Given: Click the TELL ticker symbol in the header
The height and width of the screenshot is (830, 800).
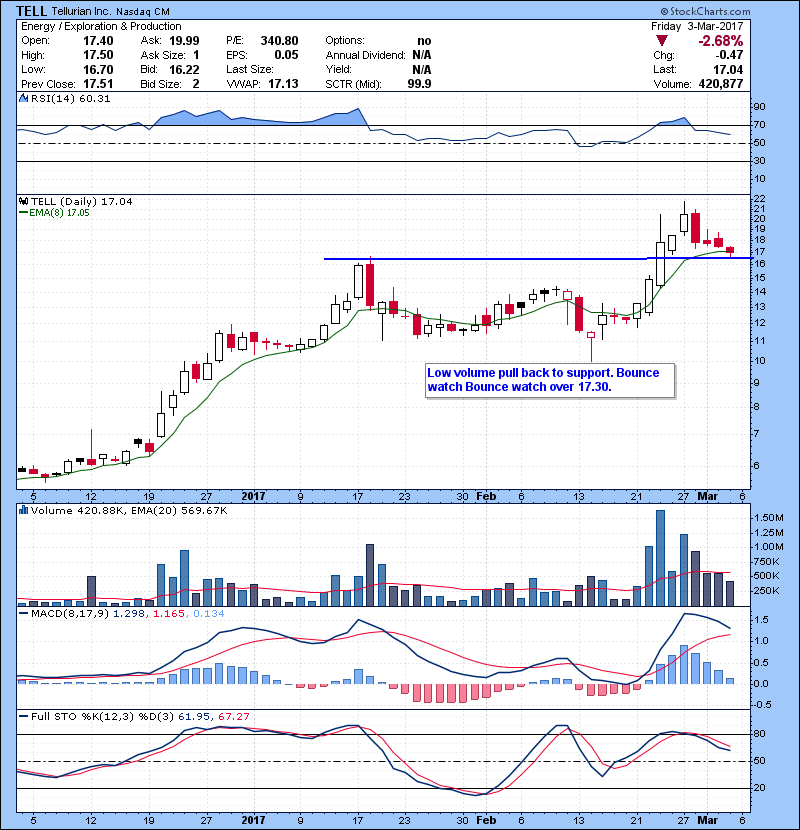Looking at the screenshot, I should click(x=32, y=11).
